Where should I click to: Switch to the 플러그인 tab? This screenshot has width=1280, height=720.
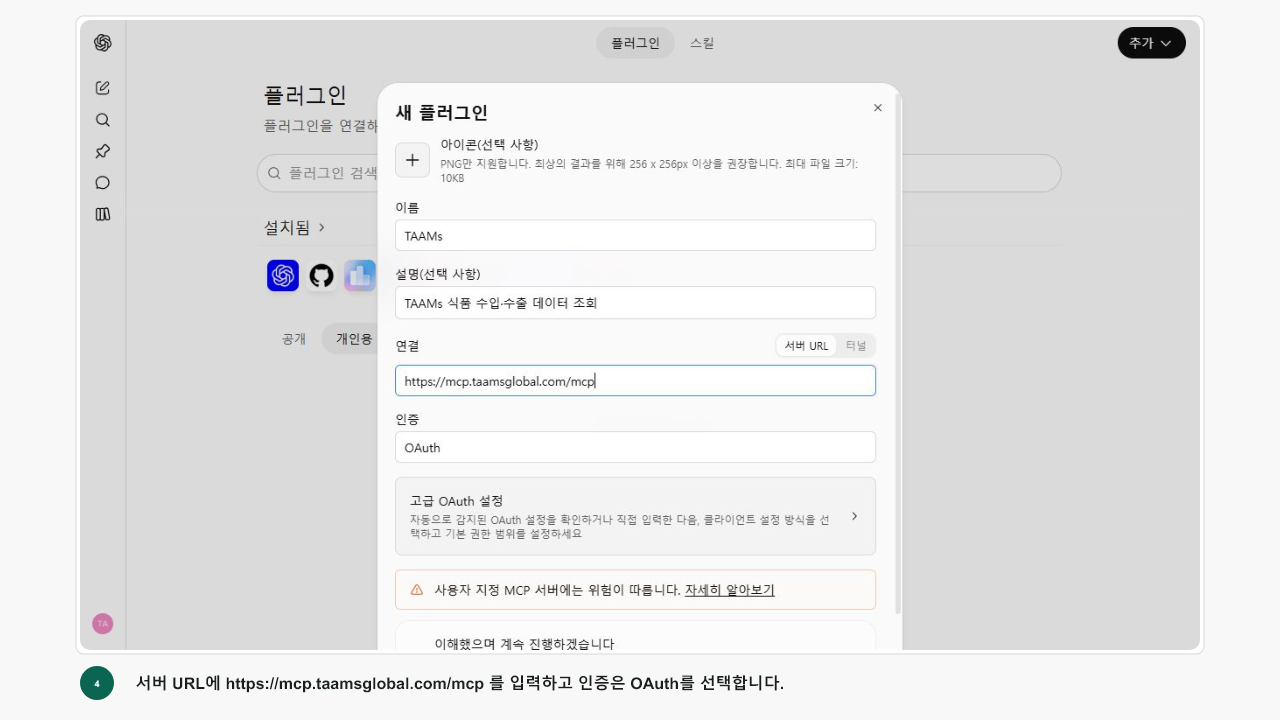(636, 43)
